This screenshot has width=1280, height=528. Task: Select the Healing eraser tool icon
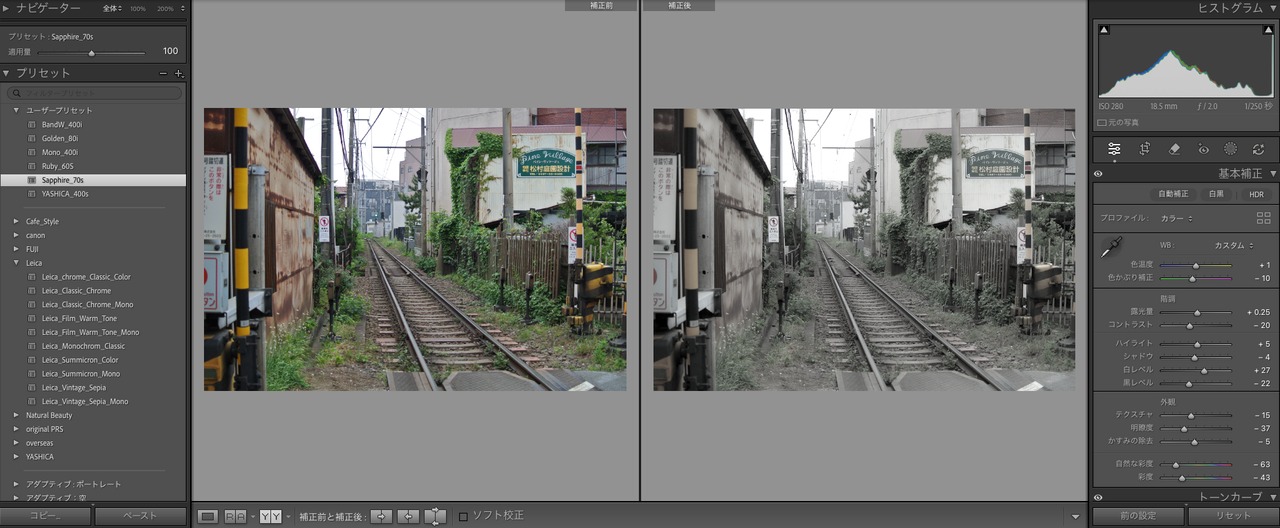pyautogui.click(x=1174, y=149)
